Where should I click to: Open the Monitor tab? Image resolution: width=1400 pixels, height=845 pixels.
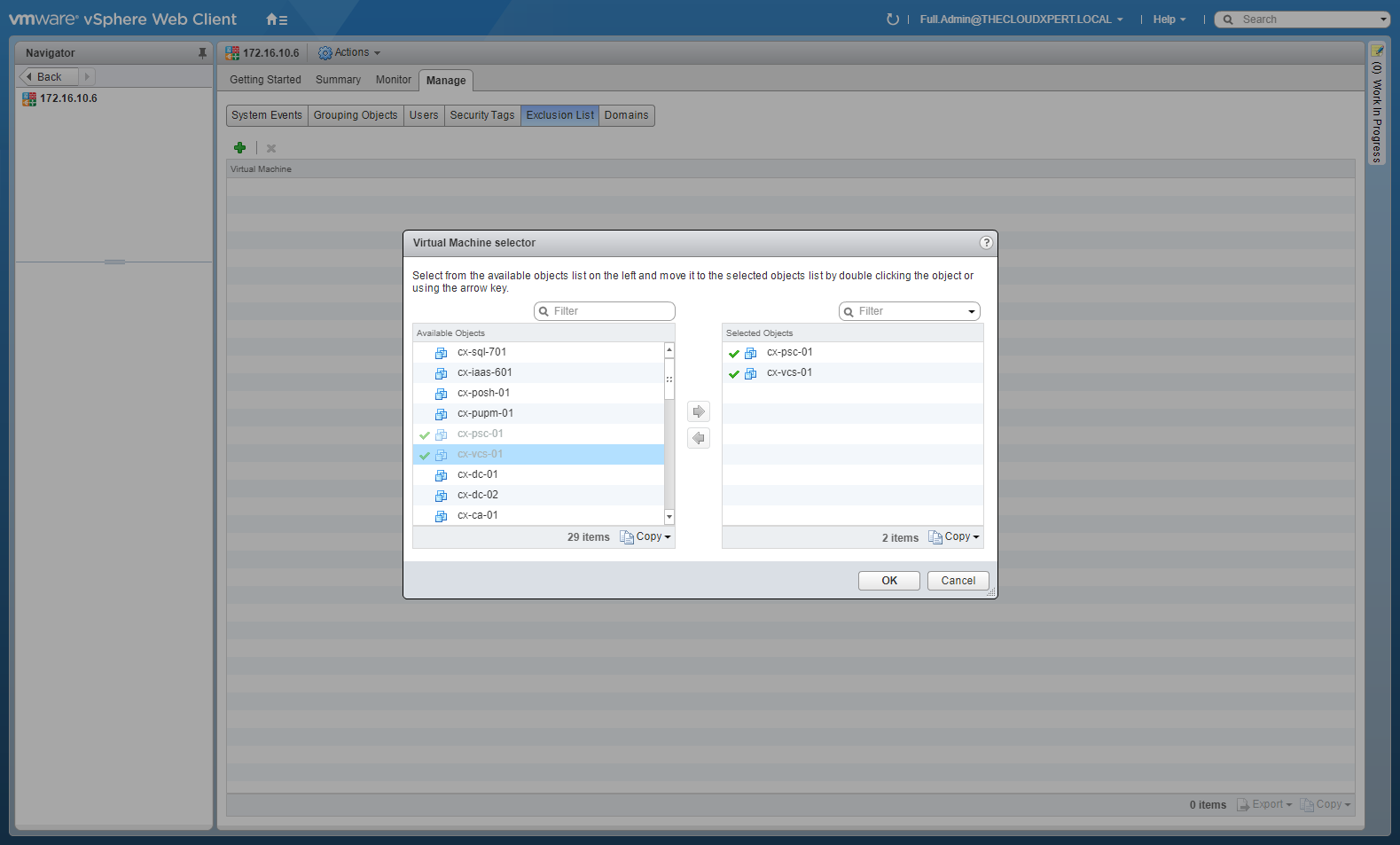(393, 80)
